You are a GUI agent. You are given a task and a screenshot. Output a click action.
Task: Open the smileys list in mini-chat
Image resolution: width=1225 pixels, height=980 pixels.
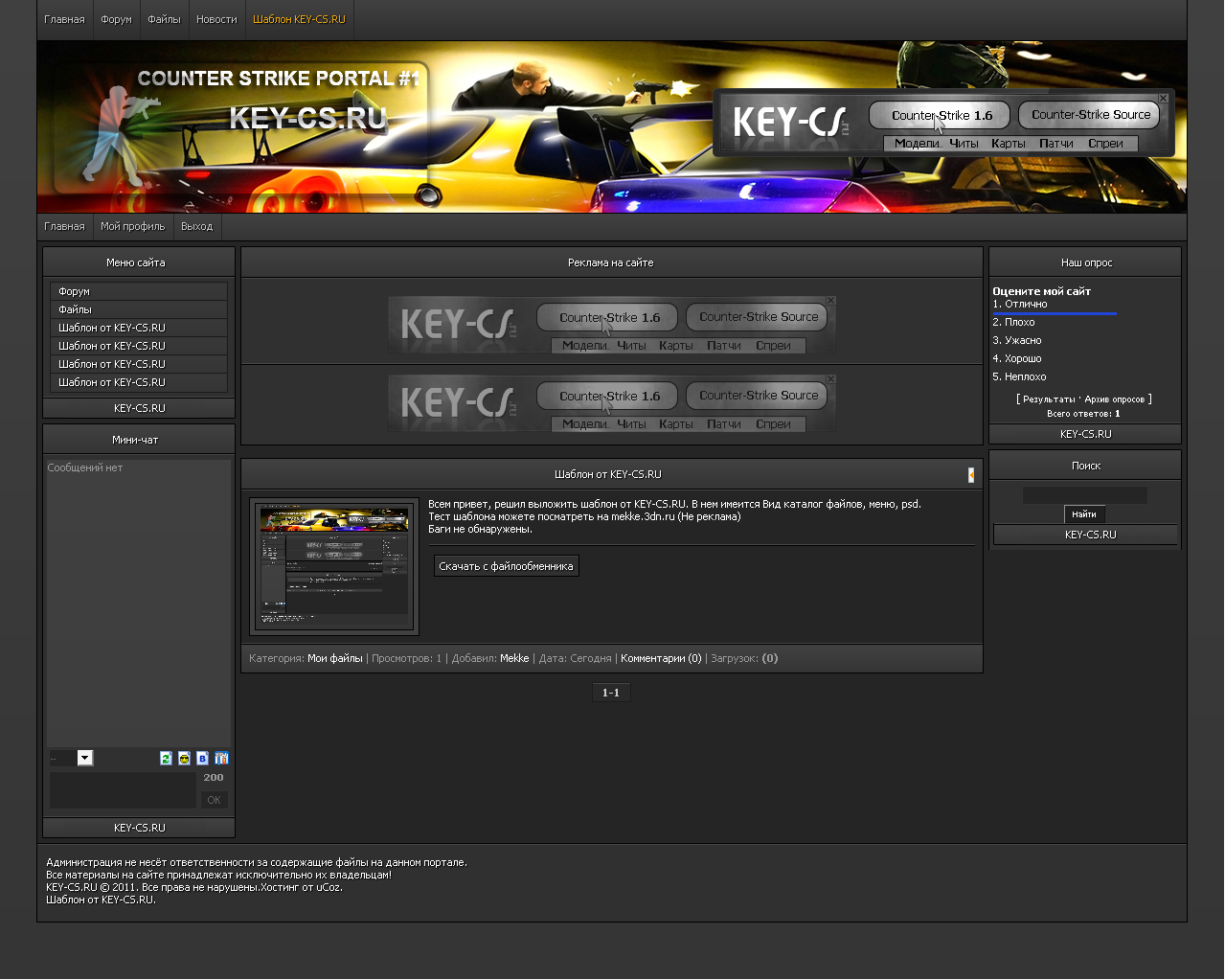click(x=184, y=759)
